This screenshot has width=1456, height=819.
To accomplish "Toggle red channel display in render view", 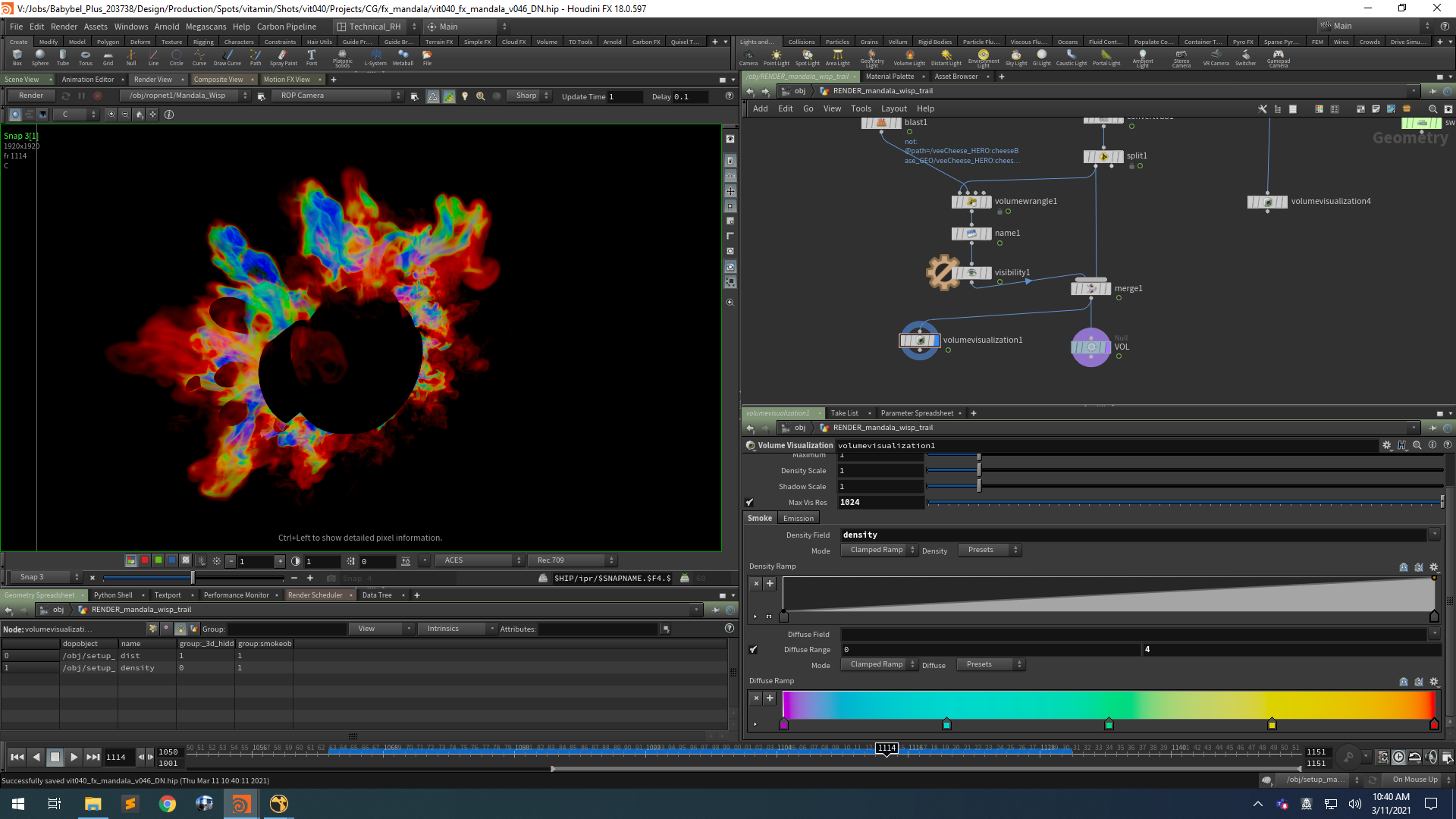I will click(145, 560).
